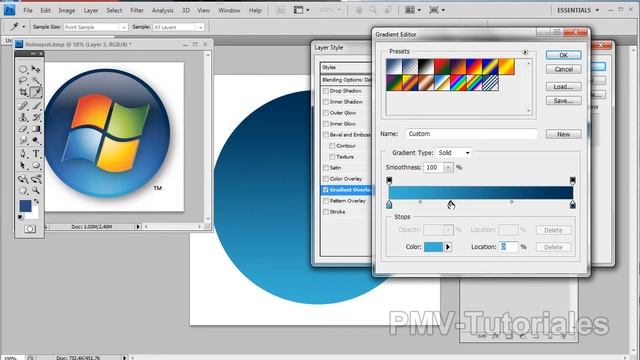This screenshot has height=360, width=640.
Task: Open the Gradient Type dropdown
Action: (x=453, y=153)
